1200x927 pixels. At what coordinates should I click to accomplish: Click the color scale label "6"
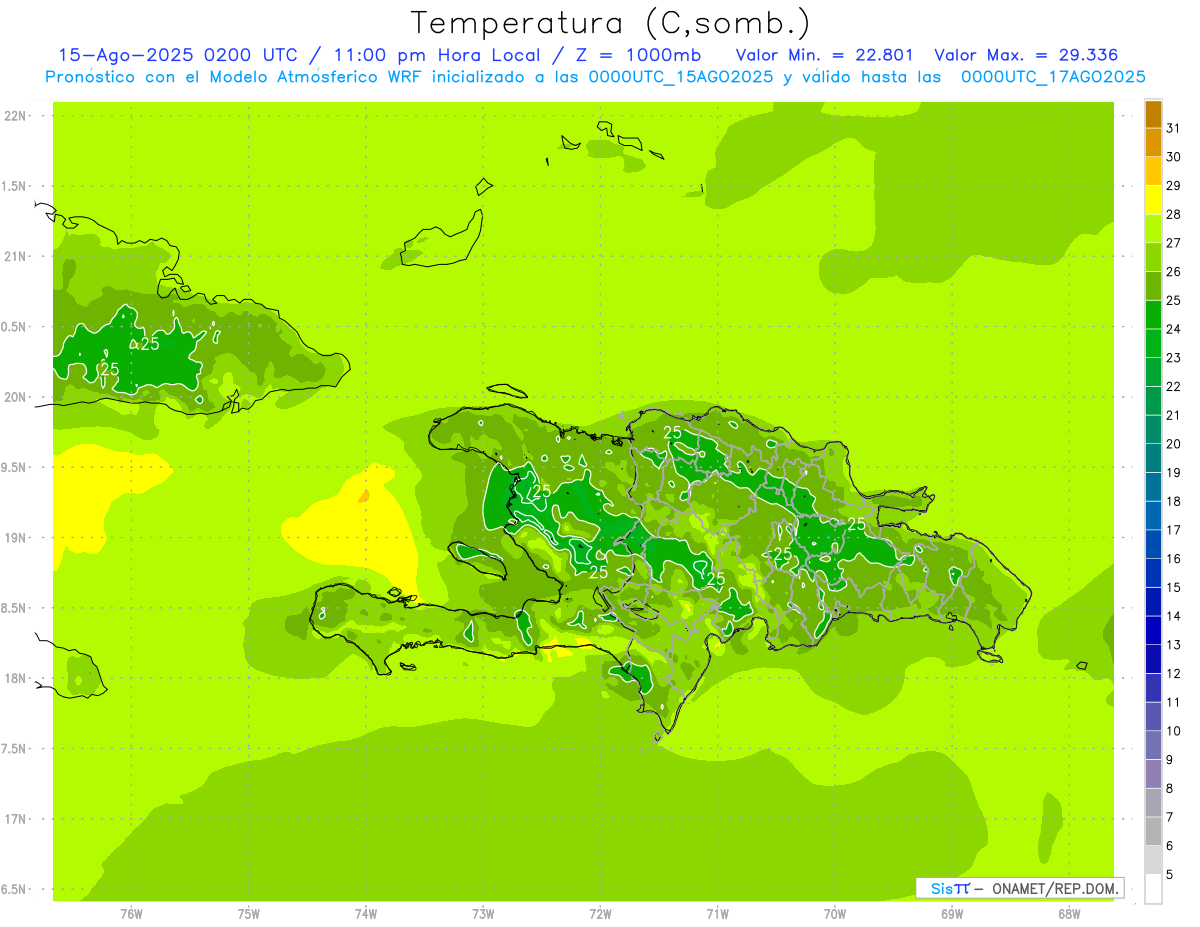click(x=1170, y=846)
